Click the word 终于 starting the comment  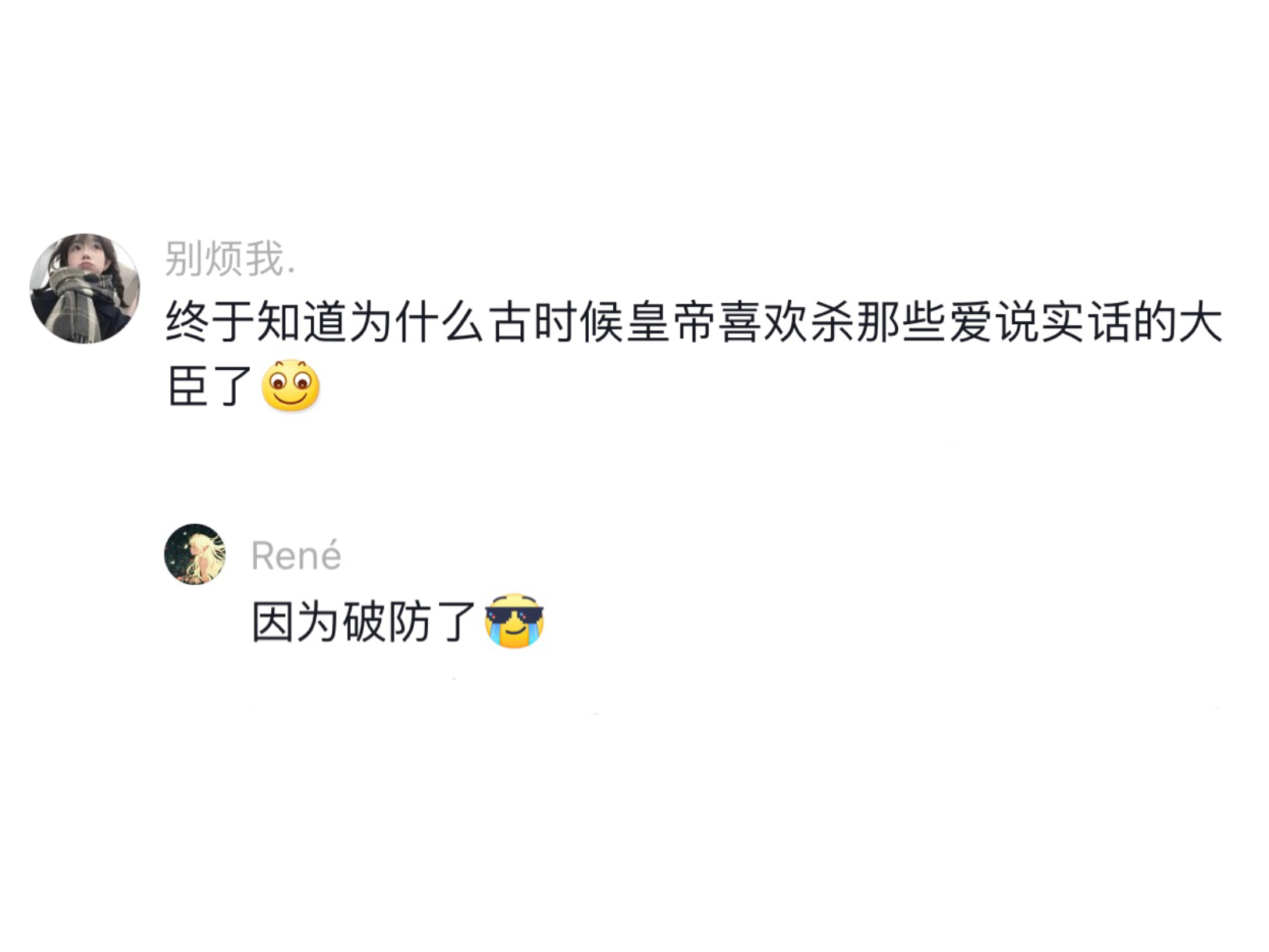tap(211, 323)
